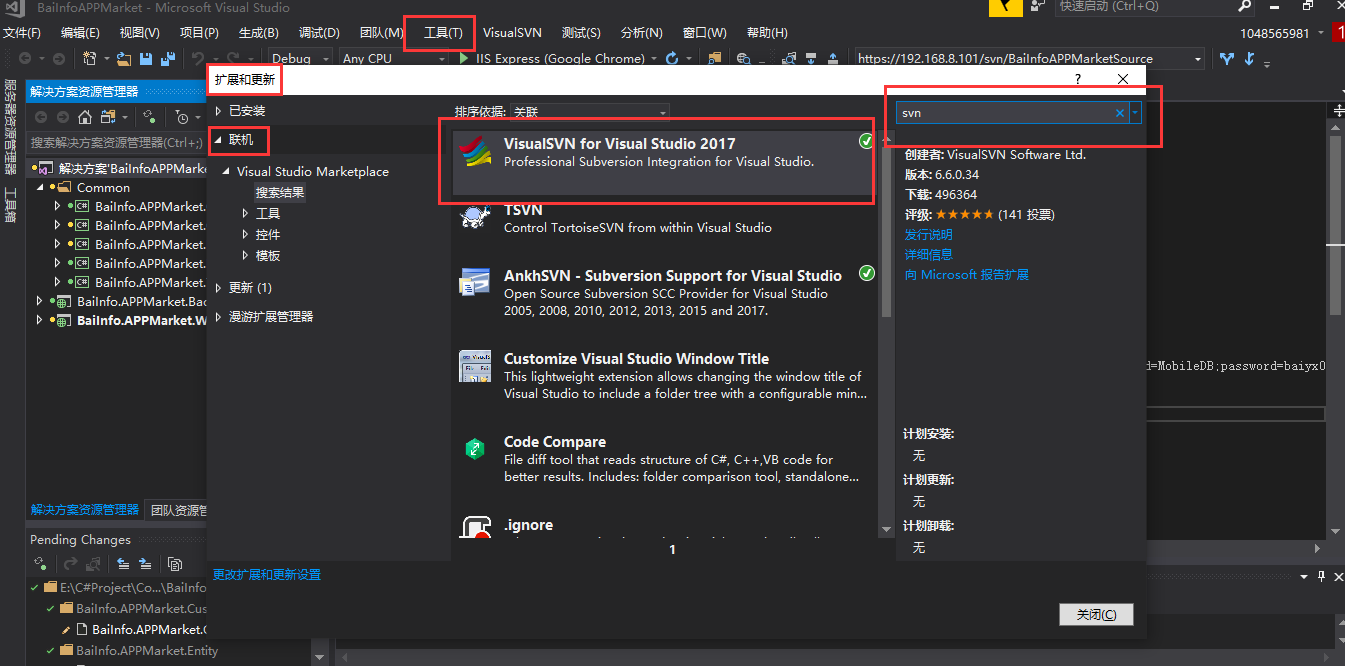Image resolution: width=1345 pixels, height=666 pixels.
Task: Click the 关闭(C) button
Action: point(1096,614)
